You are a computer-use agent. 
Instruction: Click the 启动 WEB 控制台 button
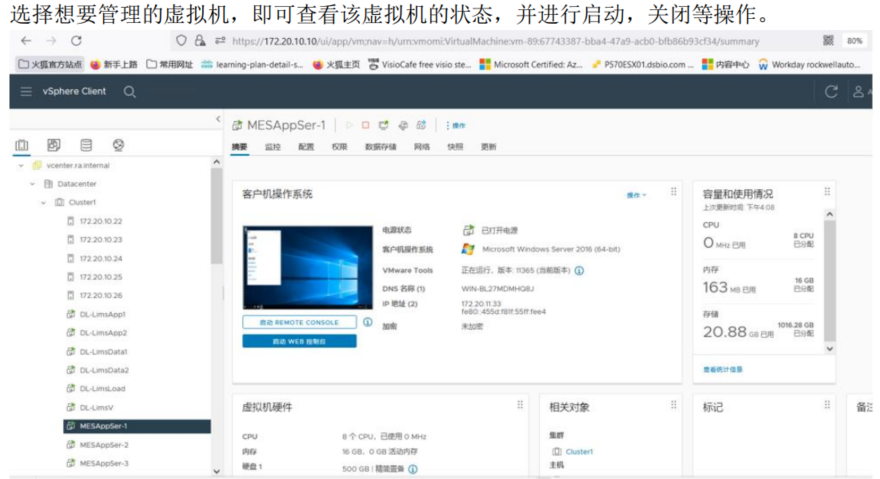pyautogui.click(x=299, y=341)
